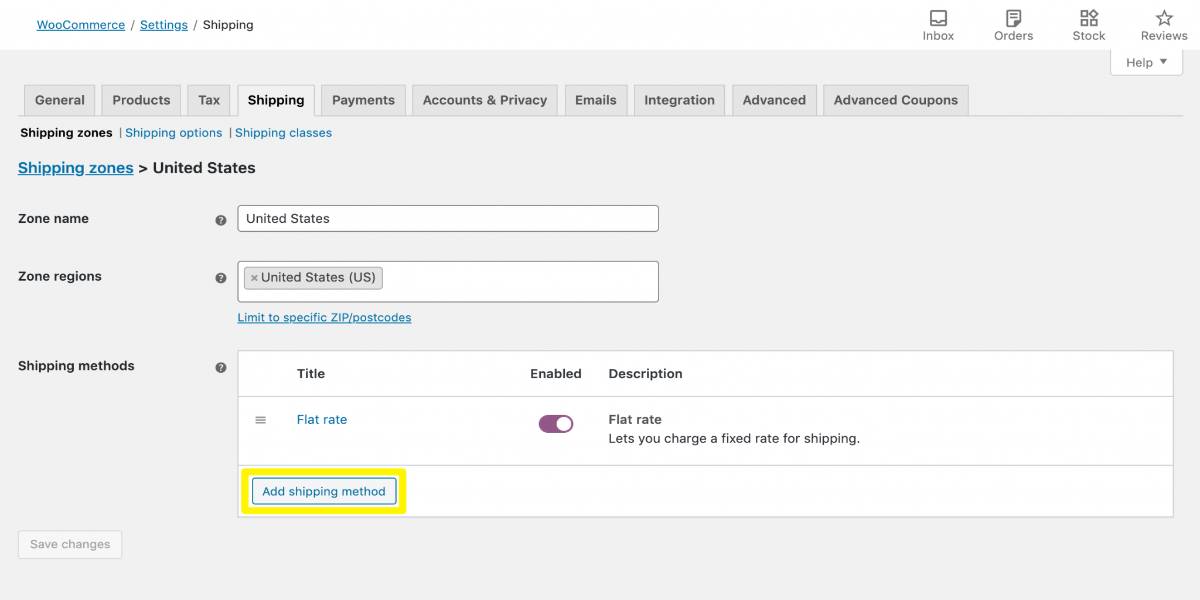Screen dimensions: 1200x600
Task: Click the Shipping methods help icon
Action: [x=221, y=367]
